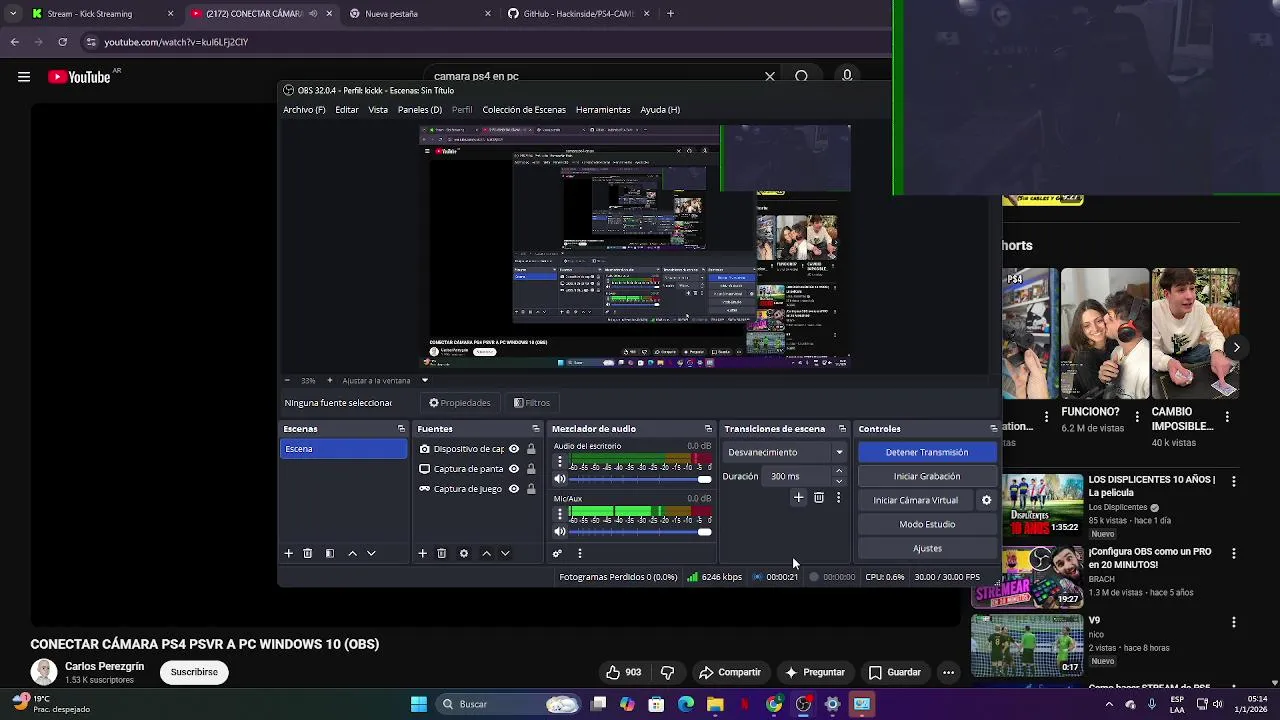Show hidden system tray icons
The height and width of the screenshot is (720, 1280).
click(x=1108, y=704)
